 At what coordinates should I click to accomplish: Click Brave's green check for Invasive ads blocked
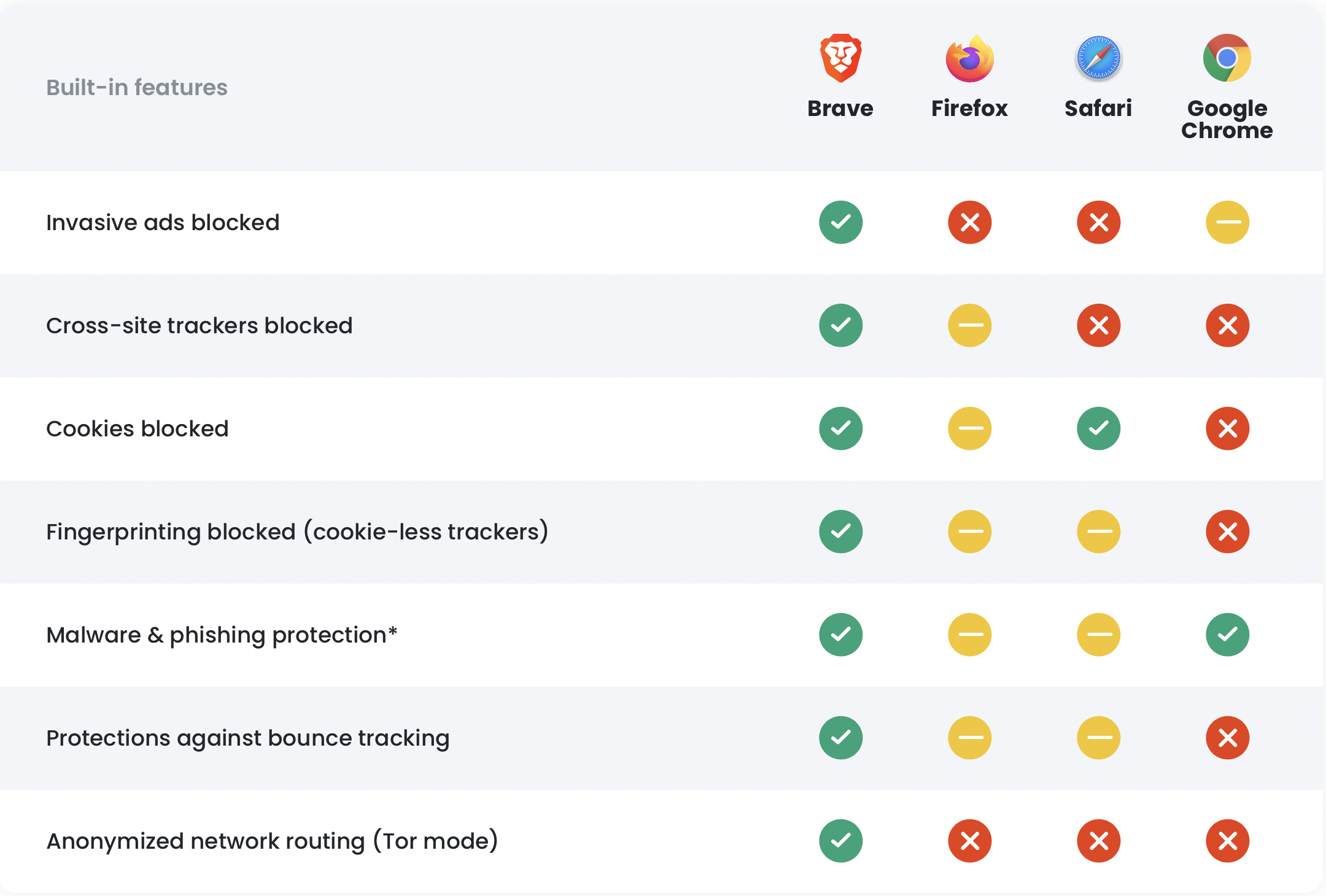pos(840,222)
